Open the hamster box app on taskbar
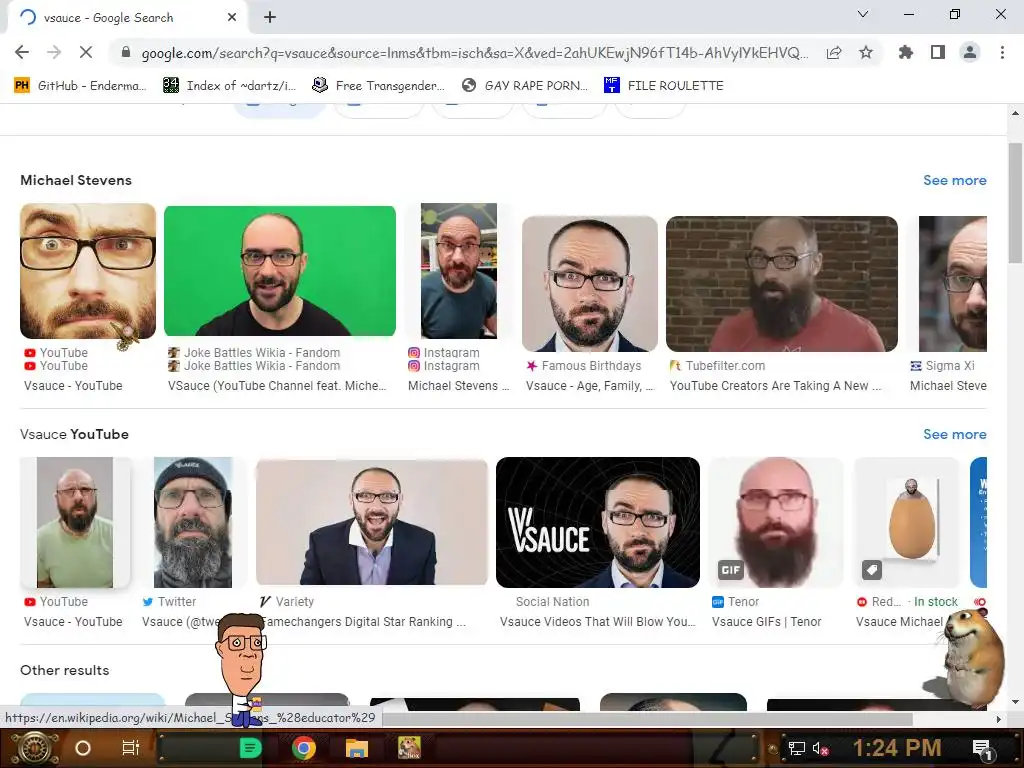Image resolution: width=1024 pixels, height=768 pixels. click(x=409, y=748)
